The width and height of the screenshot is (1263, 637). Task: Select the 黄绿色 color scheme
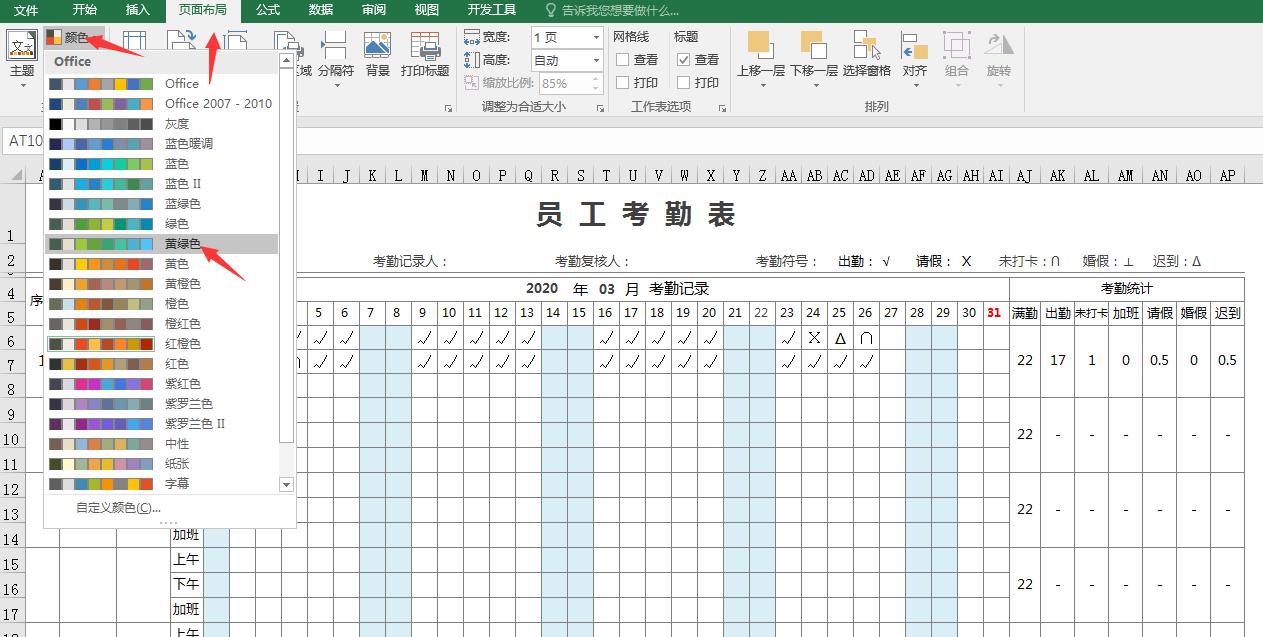[180, 242]
